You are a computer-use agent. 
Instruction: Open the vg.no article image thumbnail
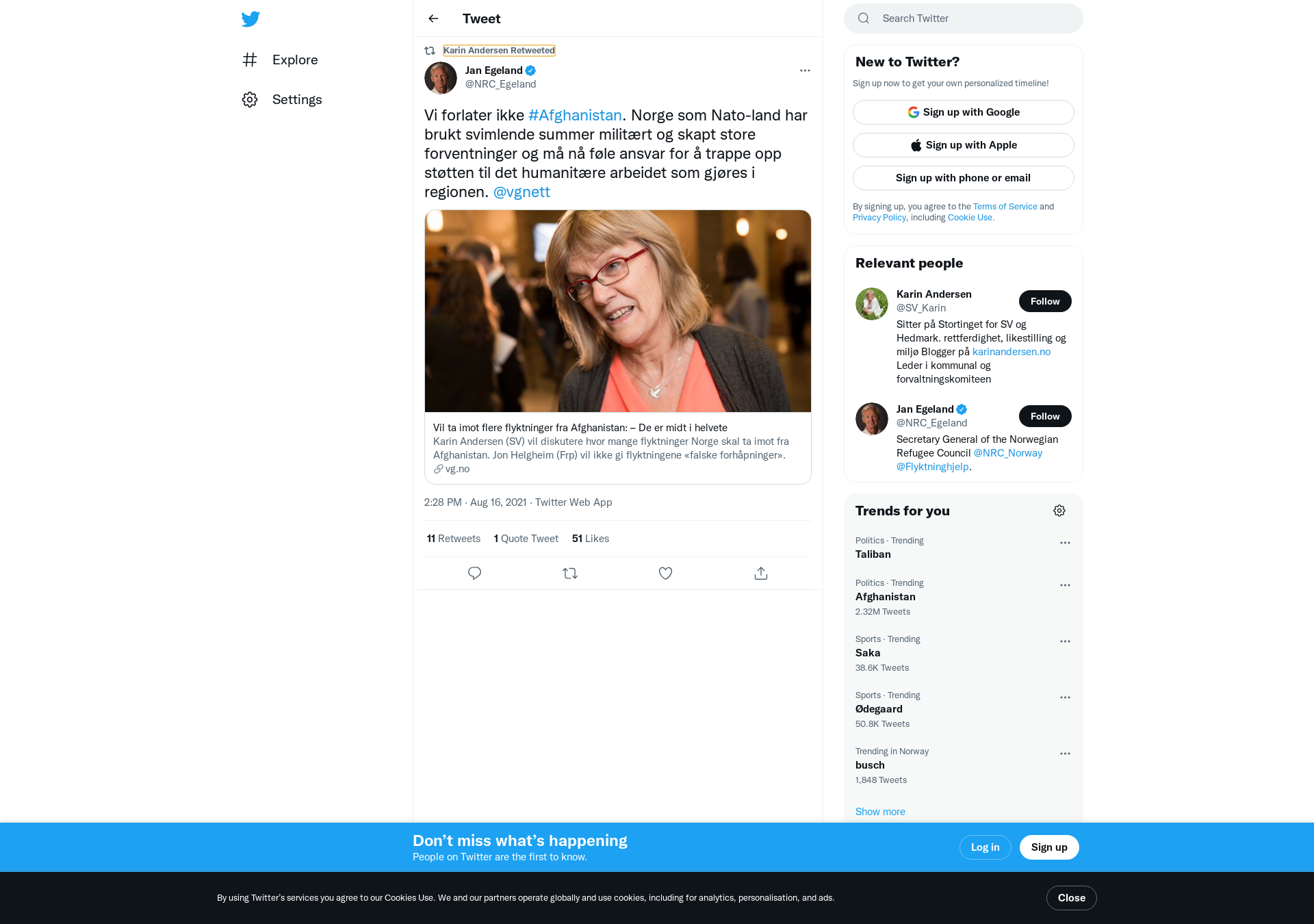(617, 311)
